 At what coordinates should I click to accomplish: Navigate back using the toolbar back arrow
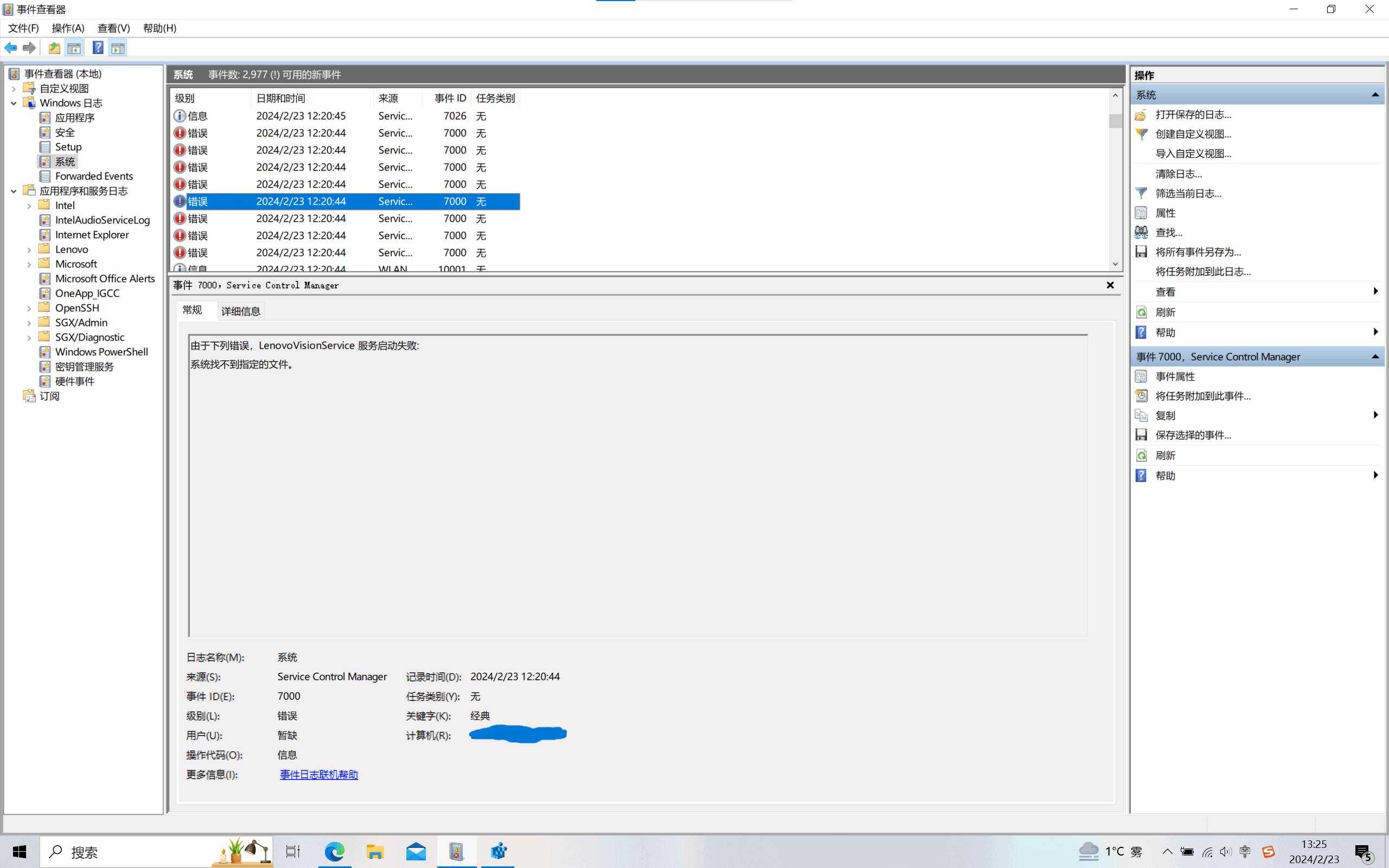tap(10, 48)
